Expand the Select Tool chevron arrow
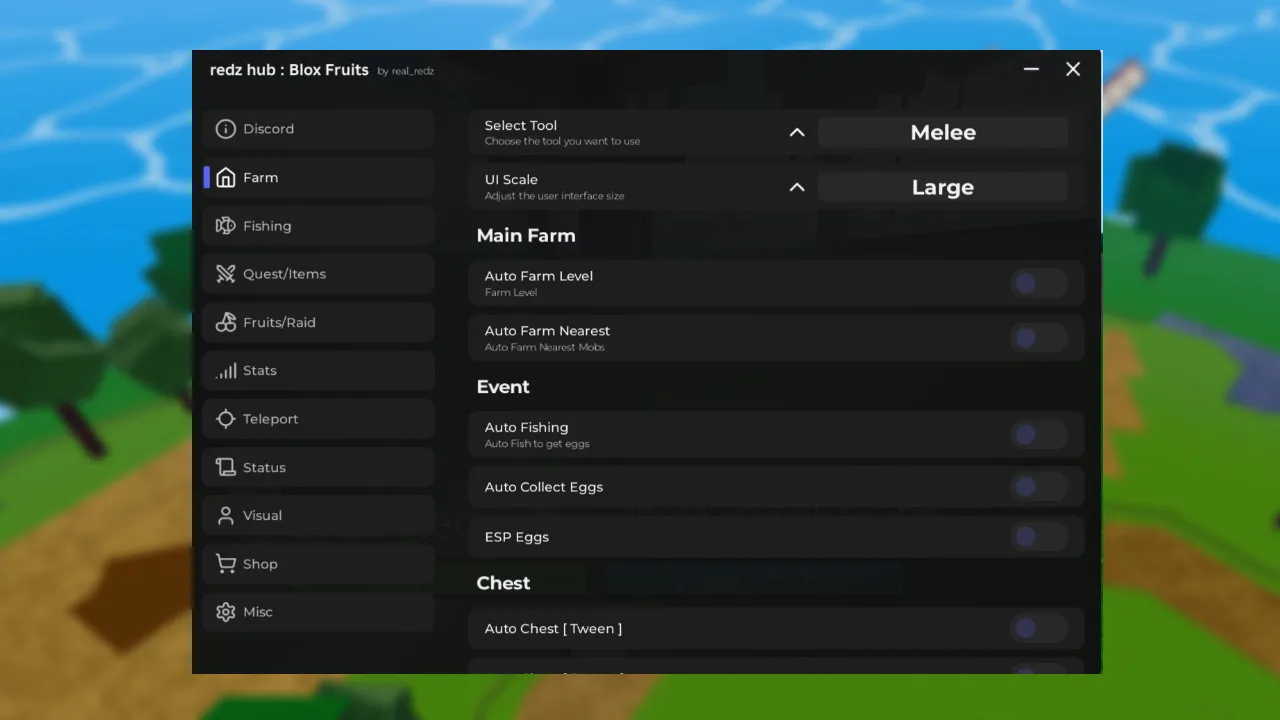 pos(797,132)
